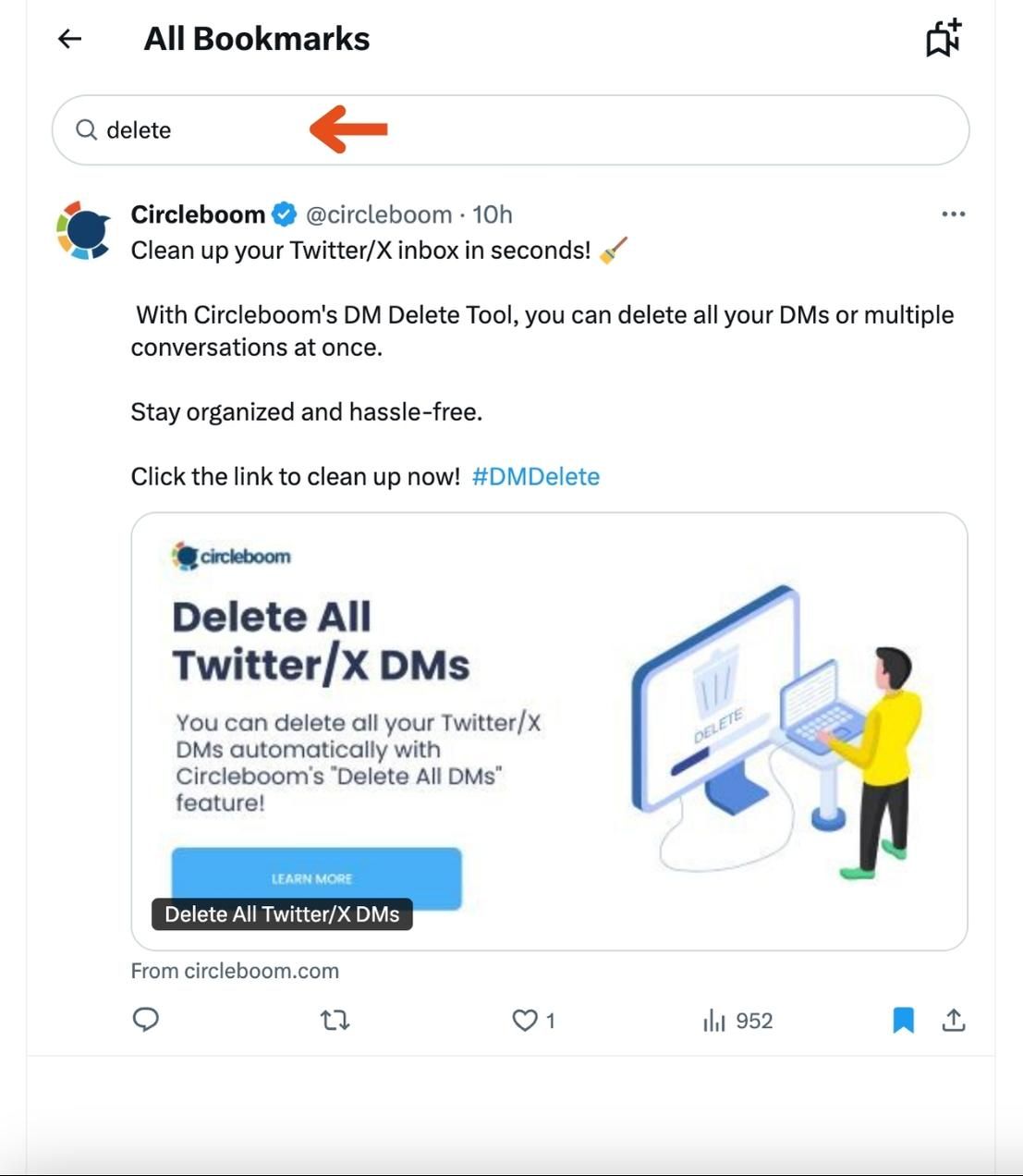This screenshot has width=1023, height=1176.
Task: Go back using the back arrow
Action: 68,38
